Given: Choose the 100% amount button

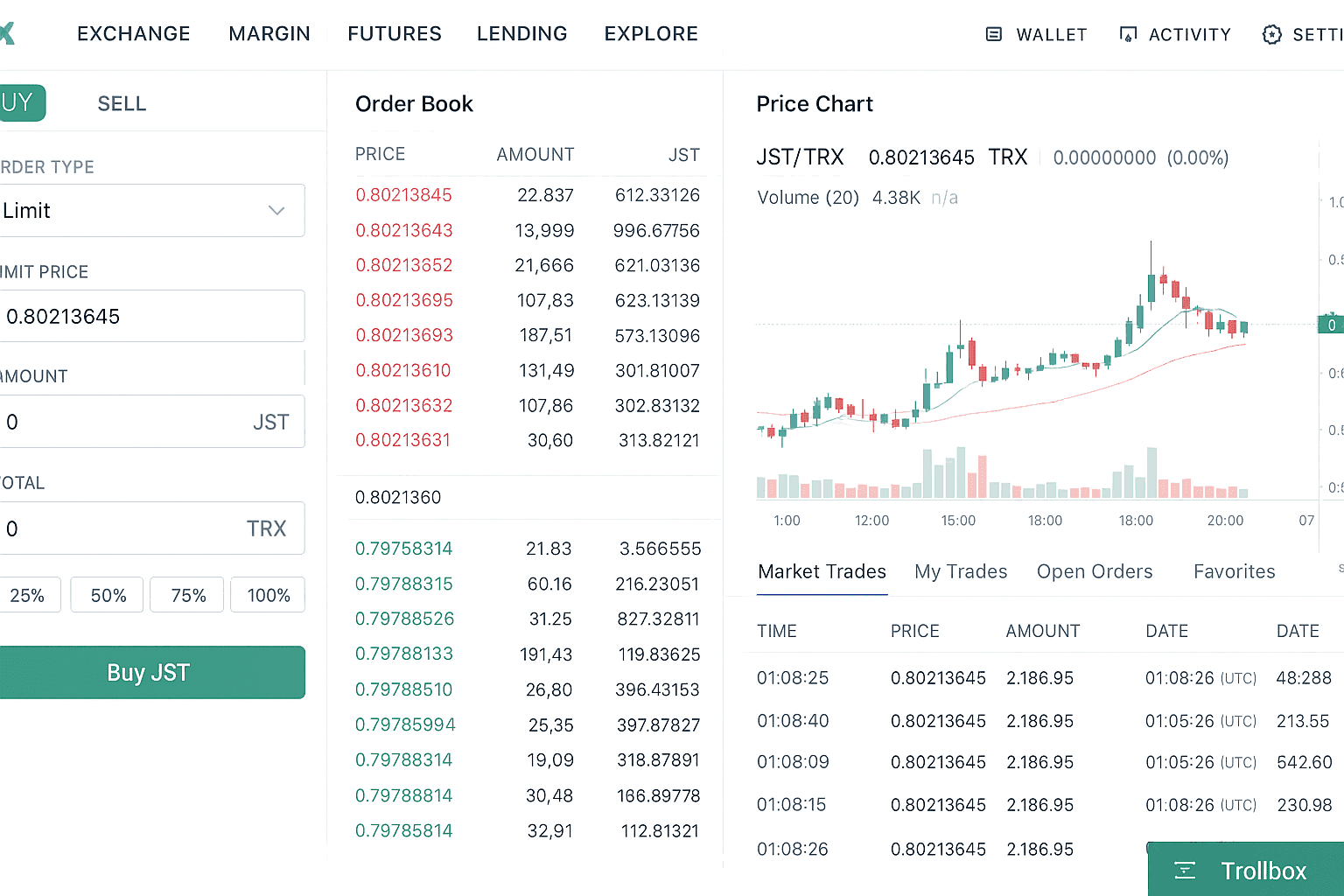Looking at the screenshot, I should click(268, 595).
